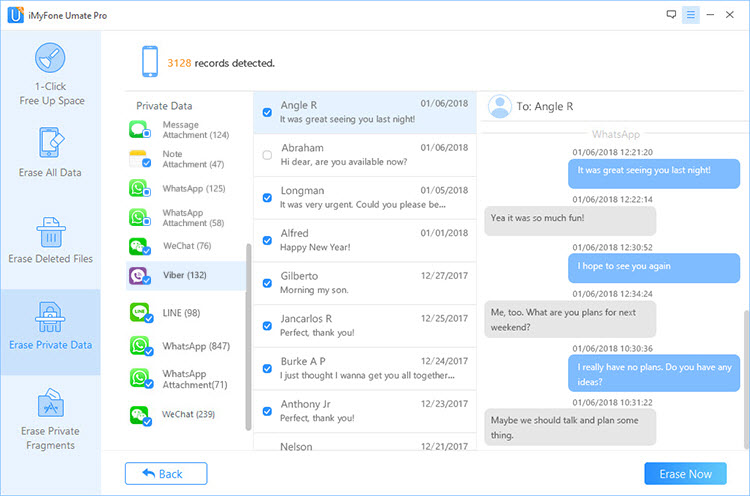This screenshot has width=750, height=496.
Task: Uncheck the Gilberto conversation checkbox
Action: coord(267,283)
